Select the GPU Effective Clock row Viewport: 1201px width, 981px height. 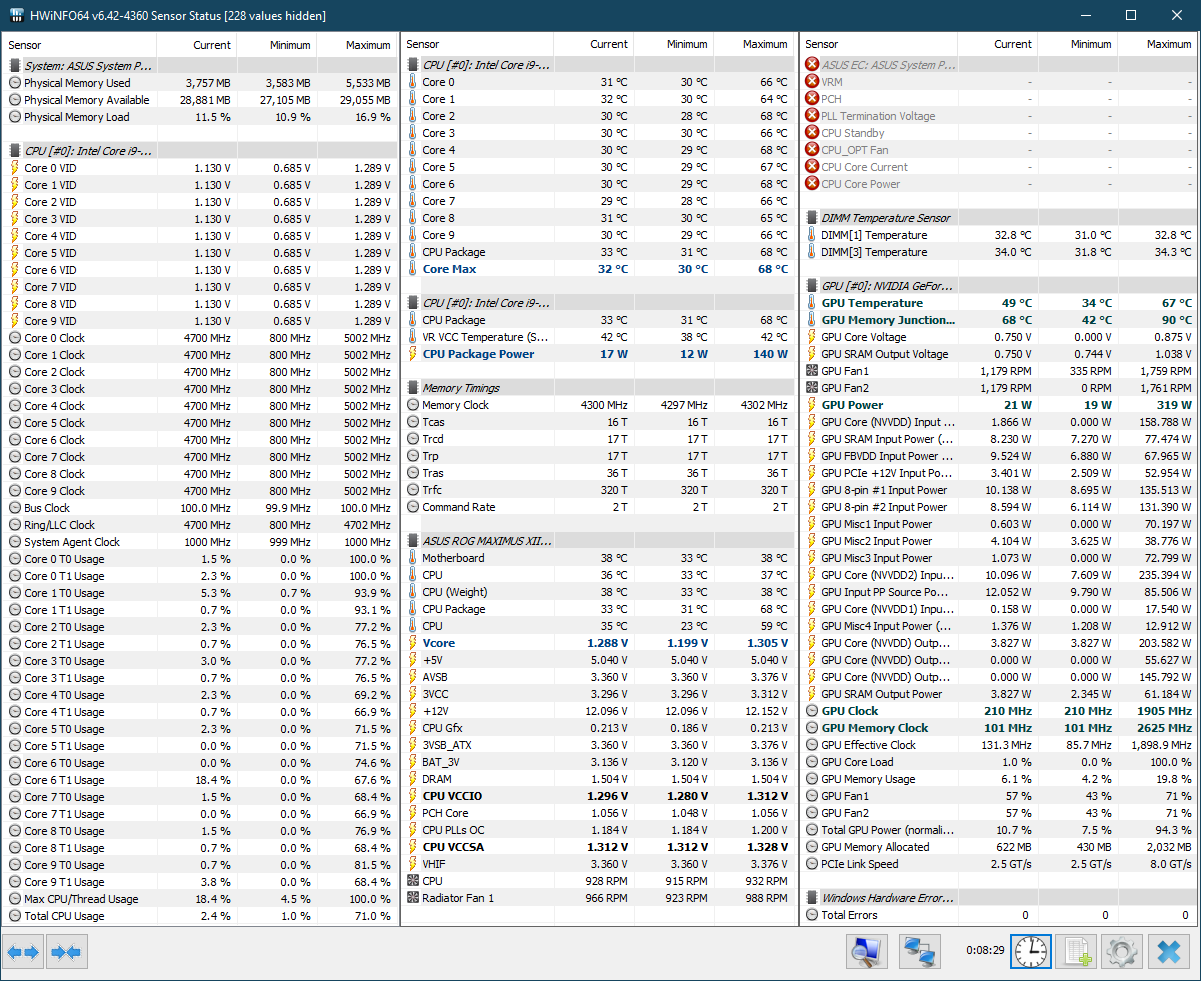tap(998, 745)
